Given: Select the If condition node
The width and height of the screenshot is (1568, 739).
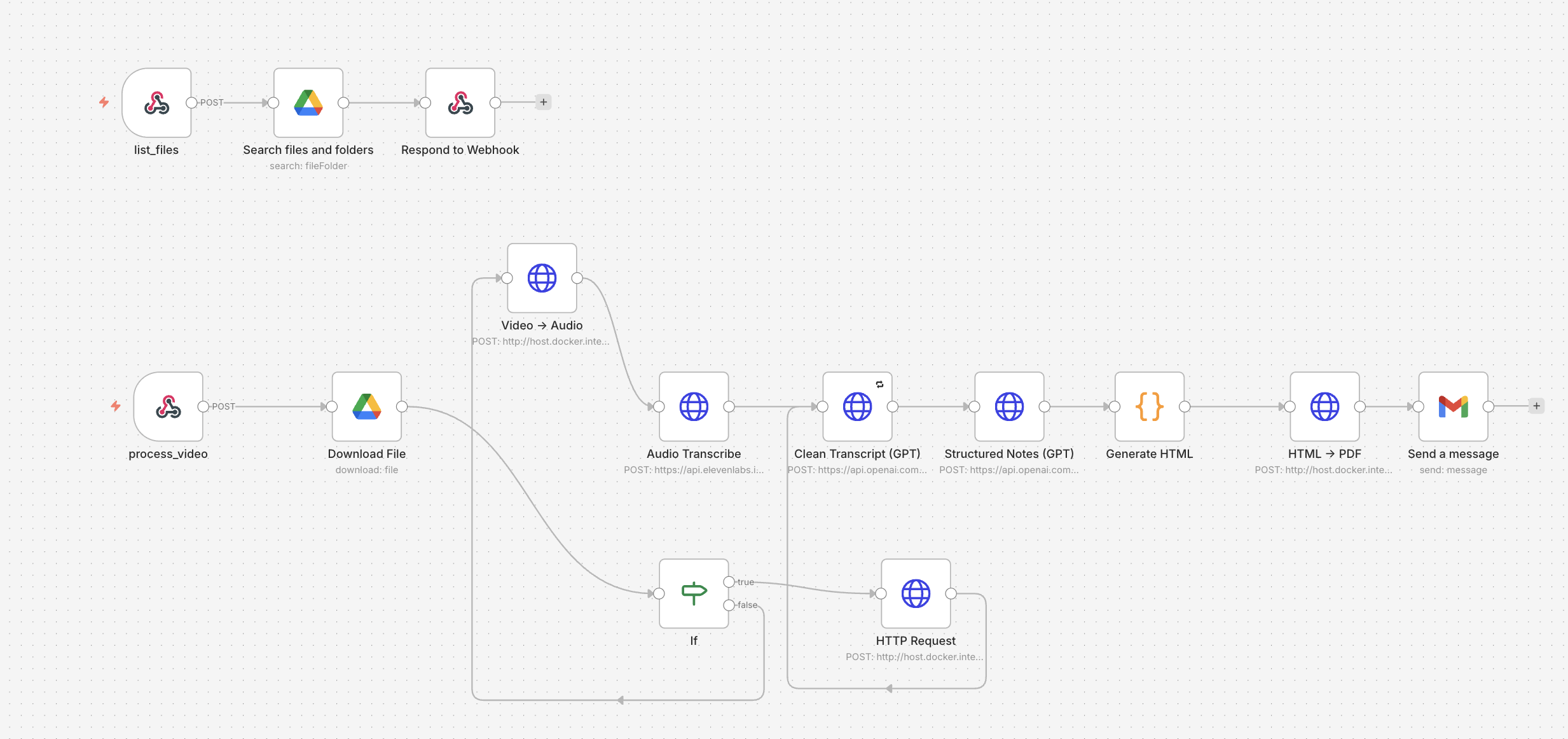Looking at the screenshot, I should pos(694,593).
